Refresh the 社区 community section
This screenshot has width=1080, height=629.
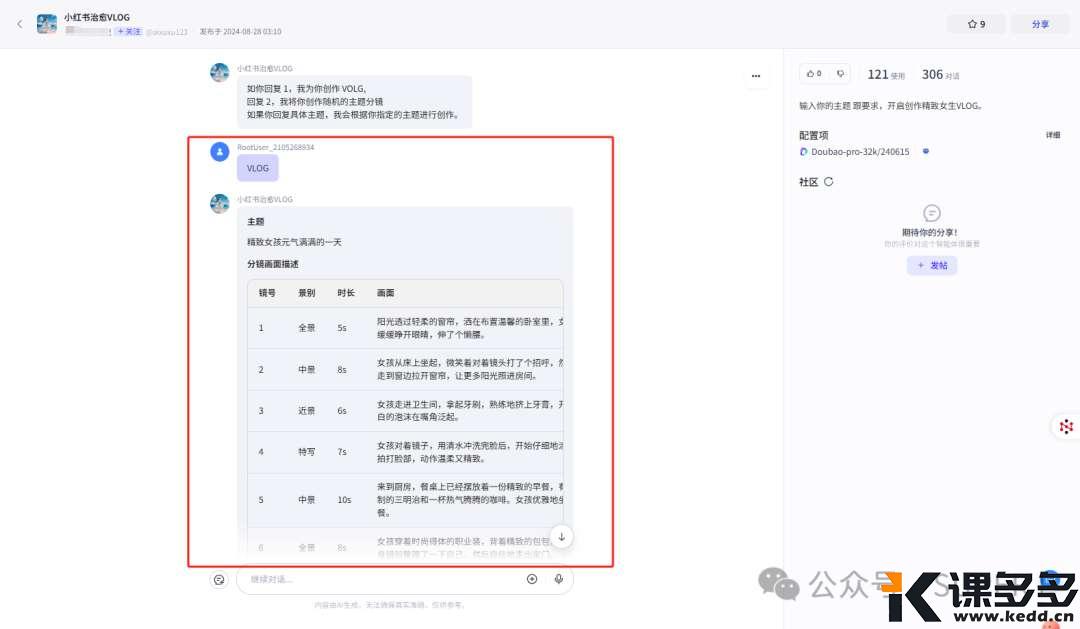[829, 182]
